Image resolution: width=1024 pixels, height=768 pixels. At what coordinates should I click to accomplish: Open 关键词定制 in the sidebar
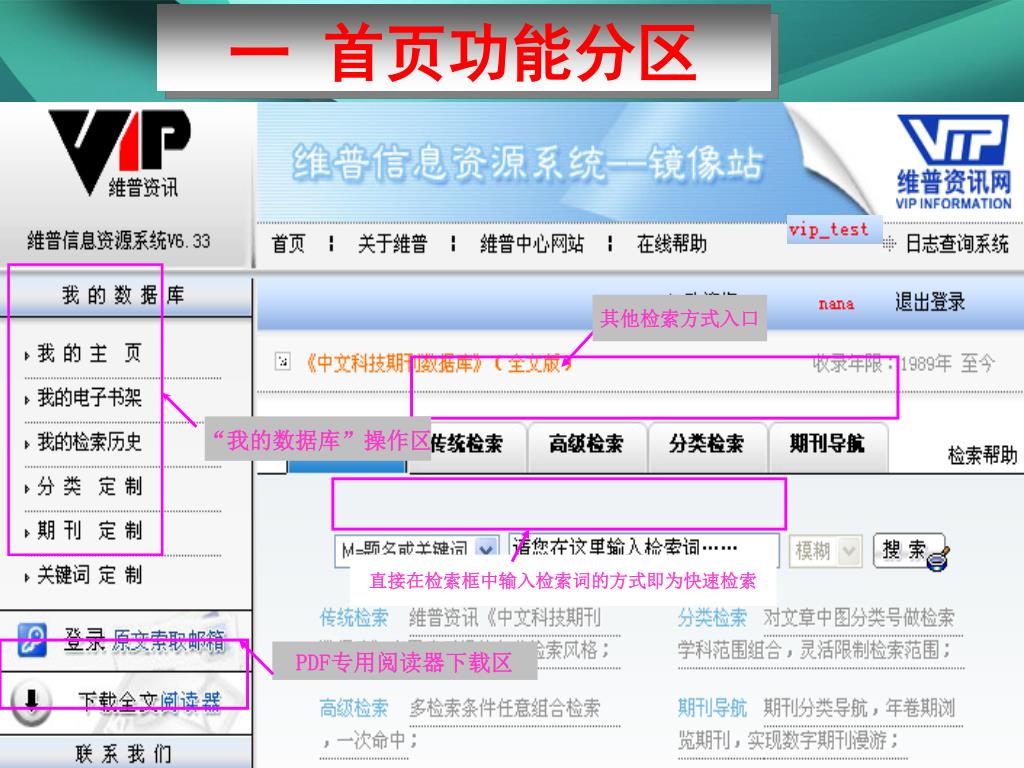click(x=89, y=575)
